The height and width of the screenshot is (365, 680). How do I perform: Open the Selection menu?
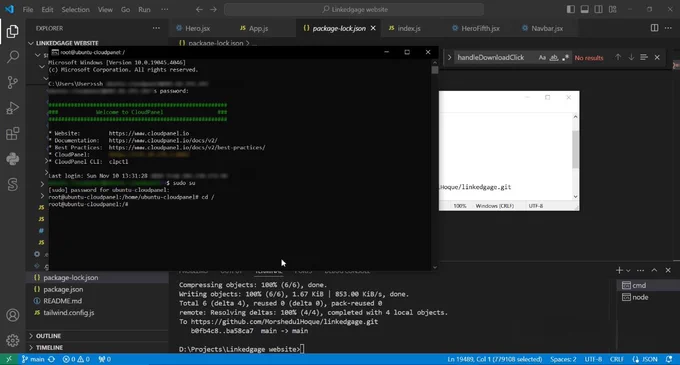(x=75, y=10)
